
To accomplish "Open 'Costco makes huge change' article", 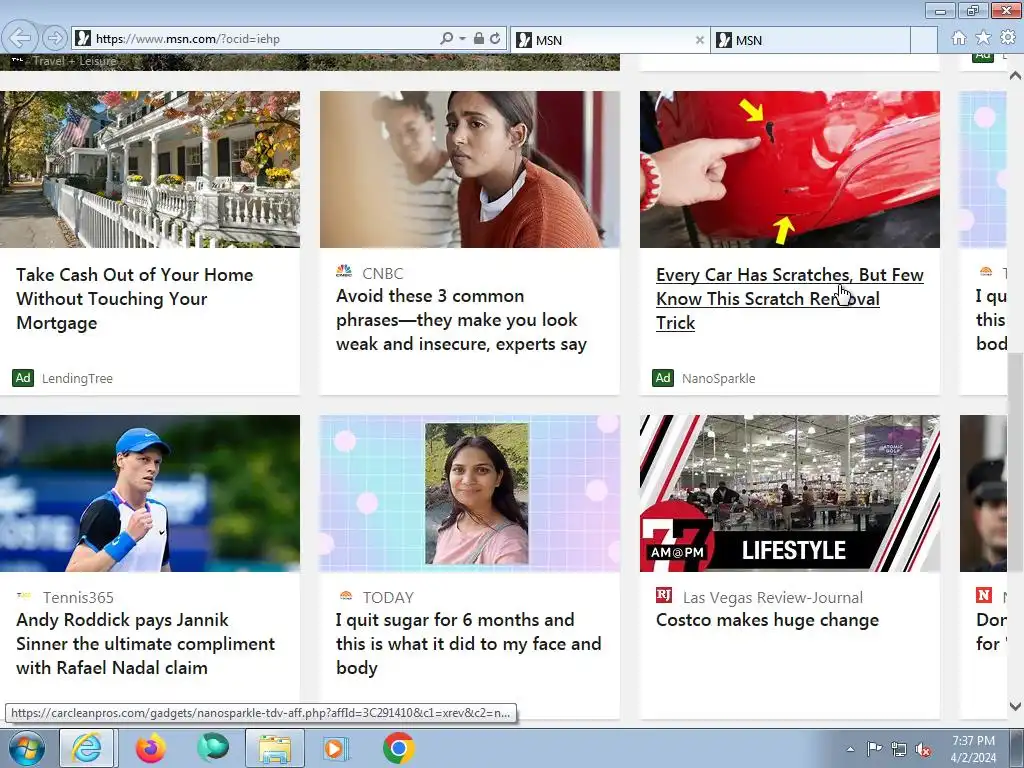I will pyautogui.click(x=767, y=620).
